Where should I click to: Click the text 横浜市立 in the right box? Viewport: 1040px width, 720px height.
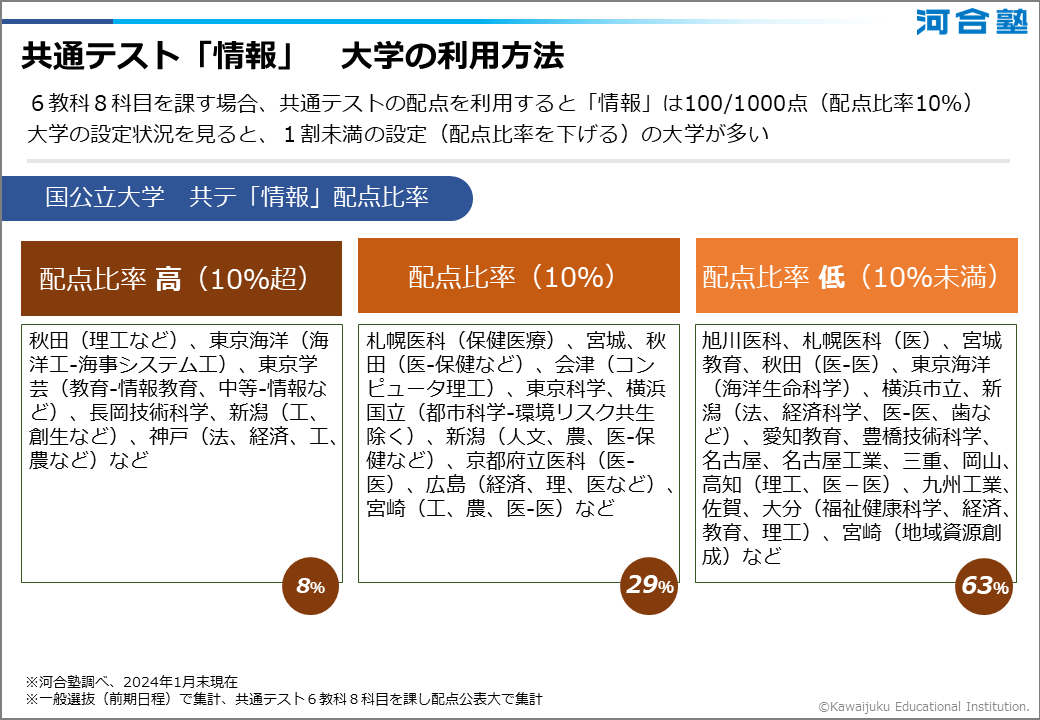(x=921, y=389)
